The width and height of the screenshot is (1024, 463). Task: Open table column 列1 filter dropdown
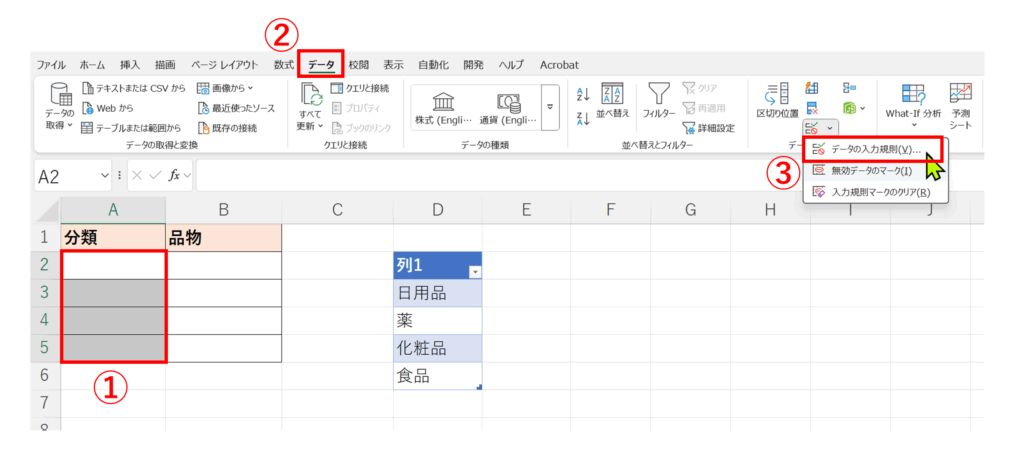point(474,272)
